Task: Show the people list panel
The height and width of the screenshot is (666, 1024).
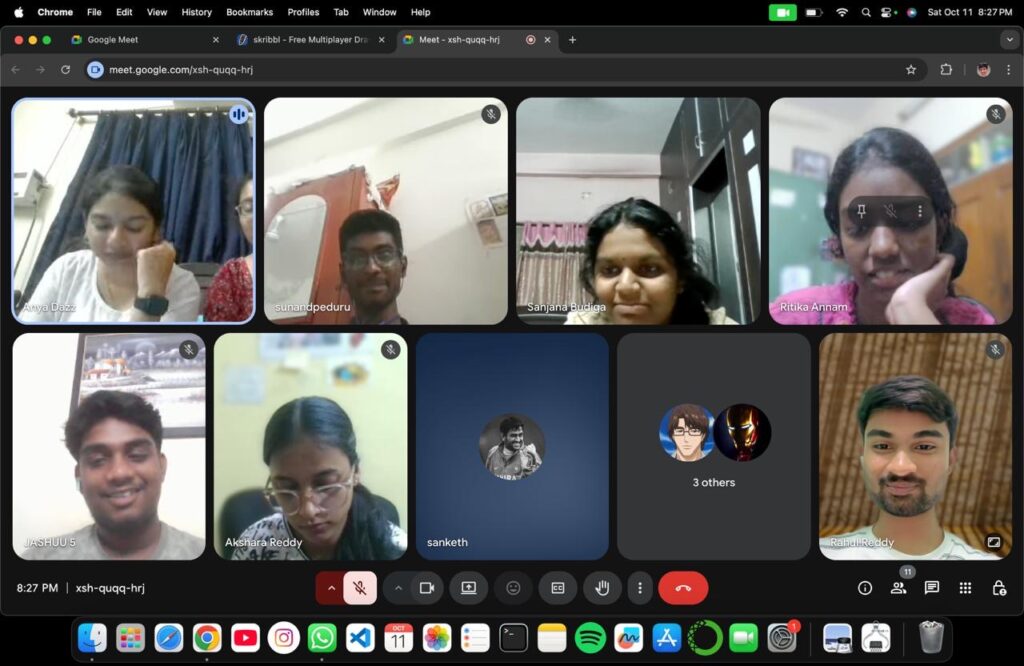Action: coord(898,588)
